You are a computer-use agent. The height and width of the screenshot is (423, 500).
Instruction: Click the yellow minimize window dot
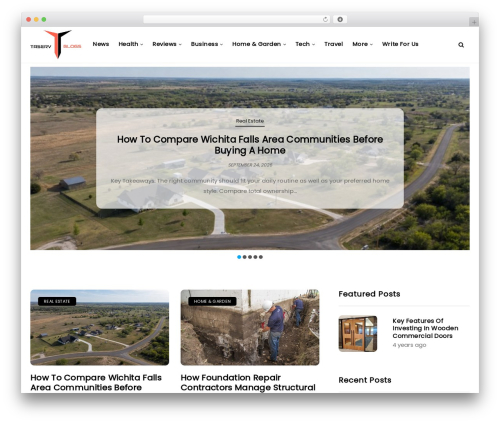(x=36, y=19)
